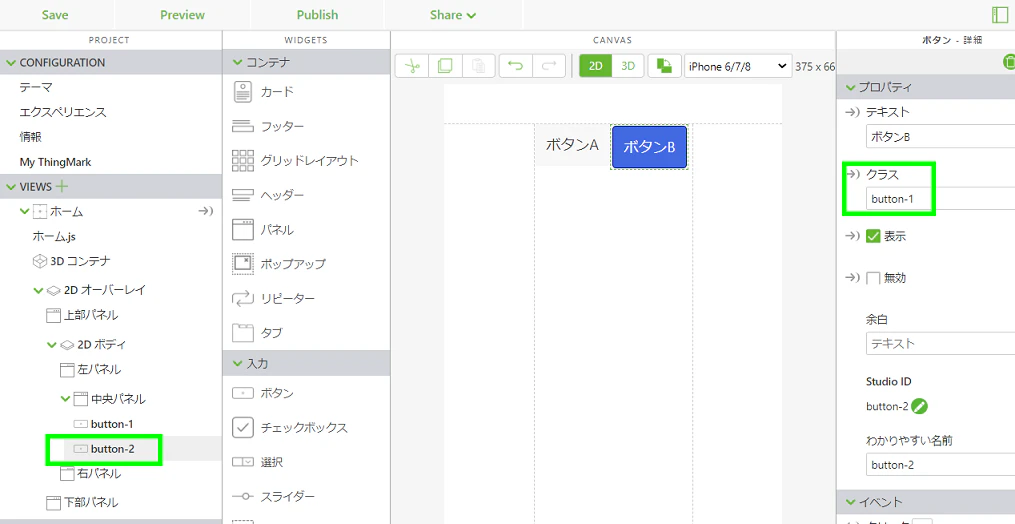Click the binding arrow icon beside ホーム view

click(205, 211)
